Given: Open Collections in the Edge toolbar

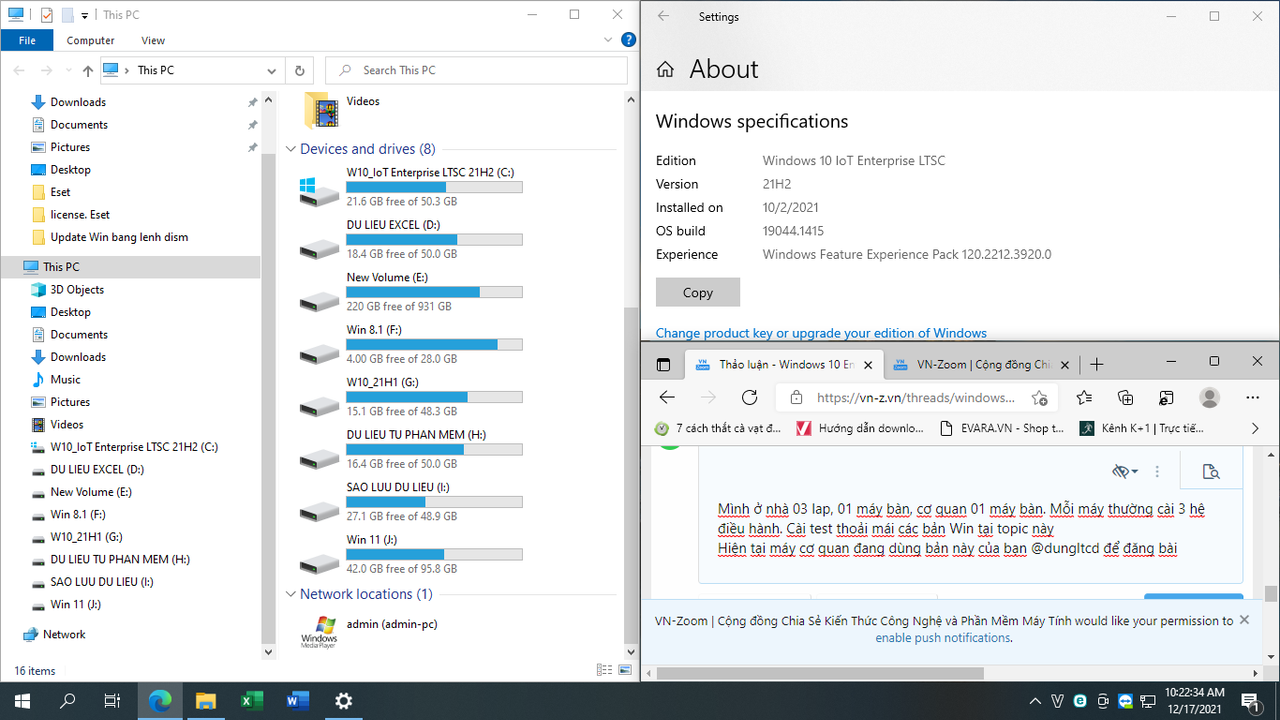Looking at the screenshot, I should click(x=1126, y=397).
